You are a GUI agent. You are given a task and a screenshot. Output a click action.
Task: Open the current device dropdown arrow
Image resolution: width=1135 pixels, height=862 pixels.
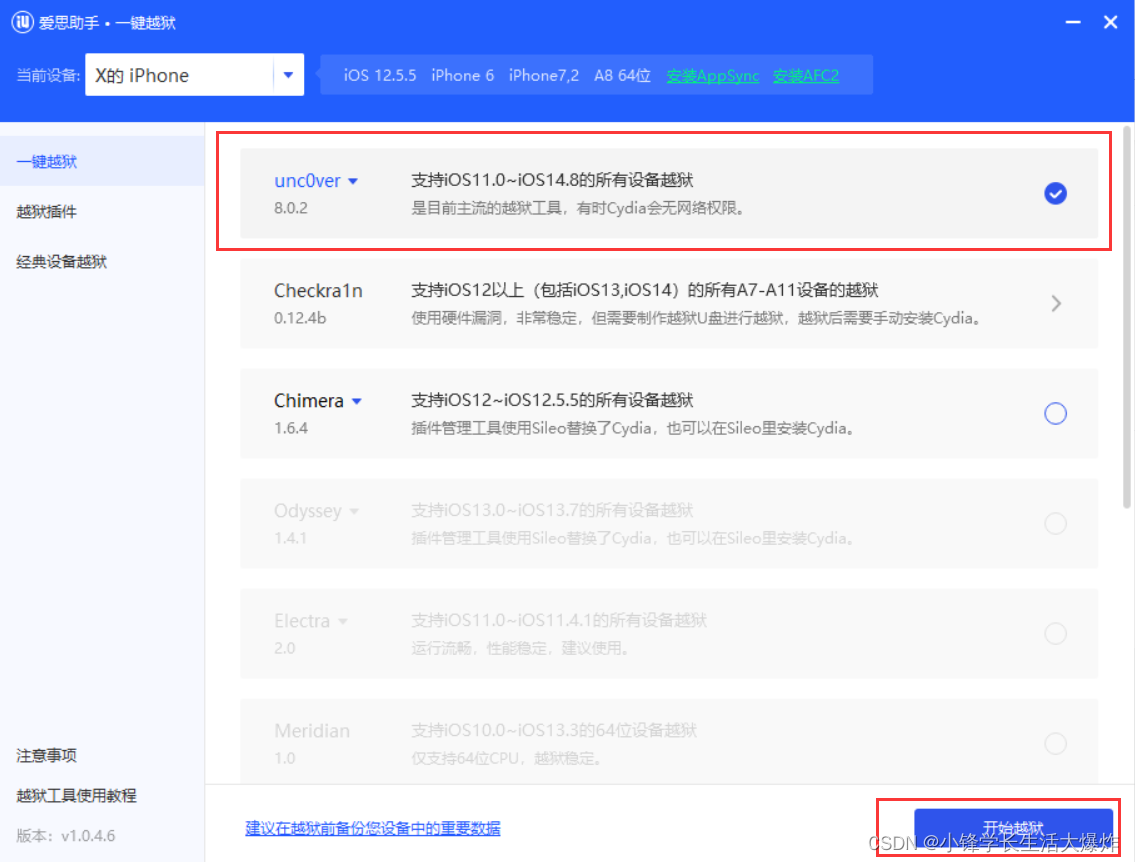tap(288, 75)
